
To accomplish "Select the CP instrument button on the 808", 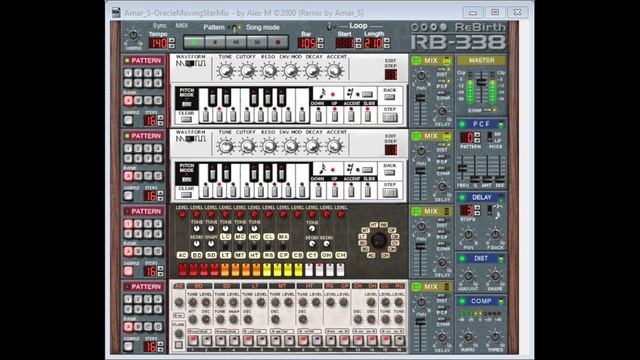I will [x=283, y=255].
